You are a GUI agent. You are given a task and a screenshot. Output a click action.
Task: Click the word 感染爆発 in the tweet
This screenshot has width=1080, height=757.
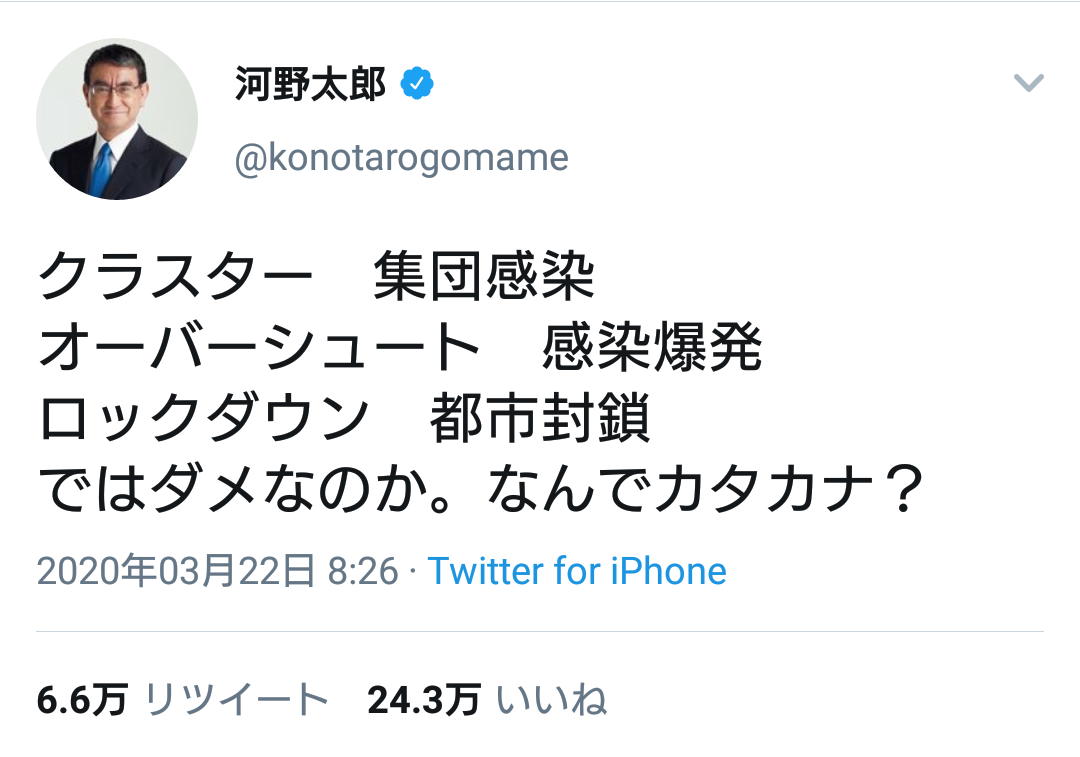pos(652,349)
